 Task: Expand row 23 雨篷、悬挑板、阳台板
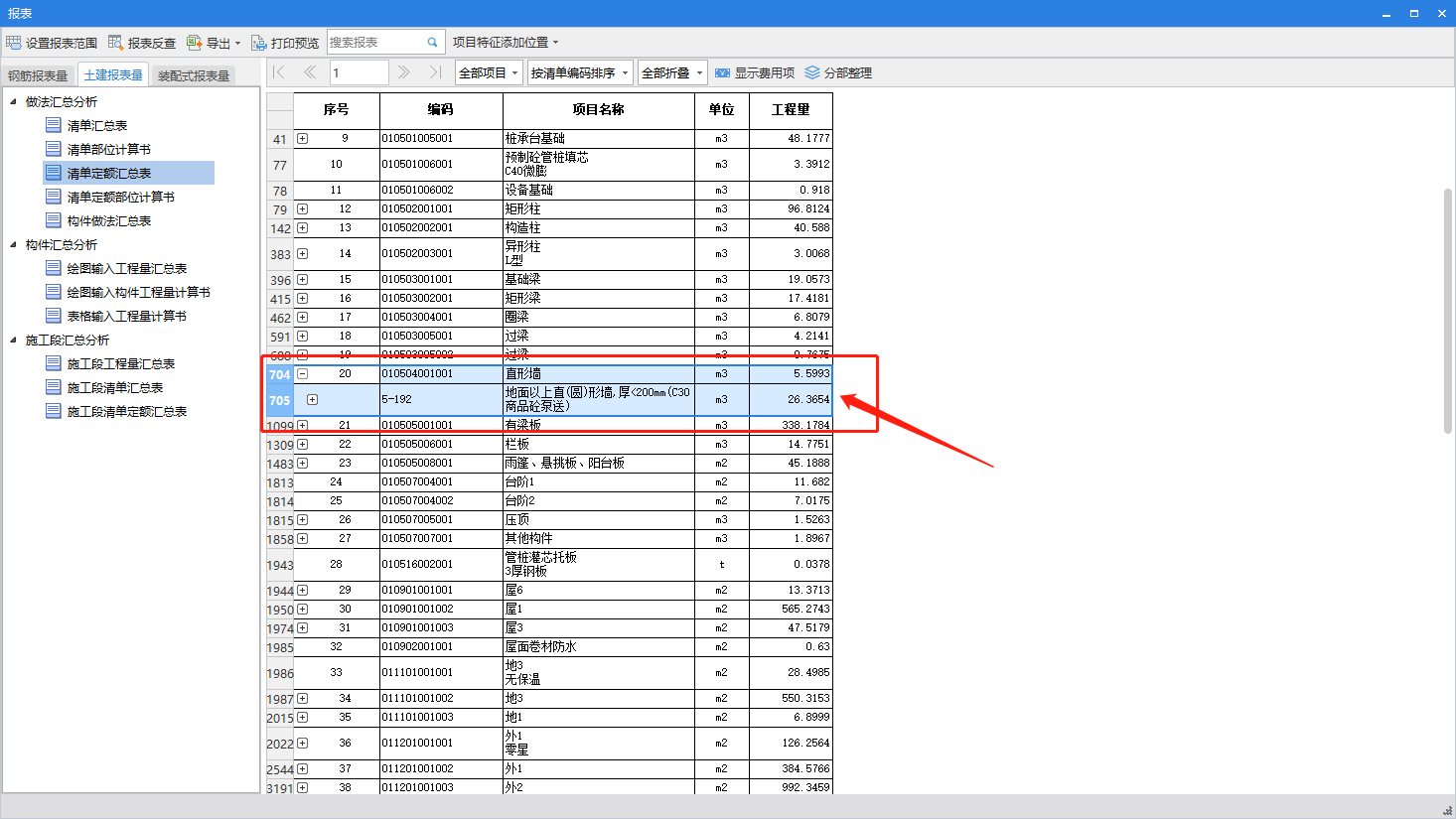tap(302, 464)
